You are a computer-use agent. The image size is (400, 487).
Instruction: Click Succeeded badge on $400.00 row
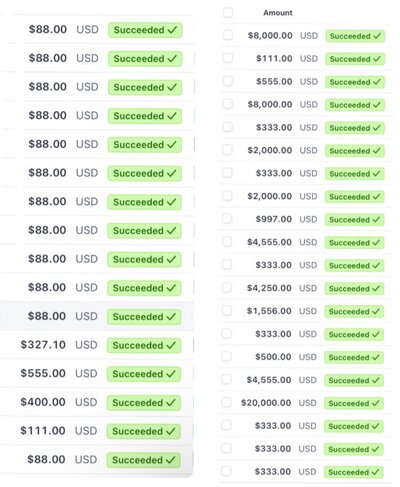(x=144, y=403)
